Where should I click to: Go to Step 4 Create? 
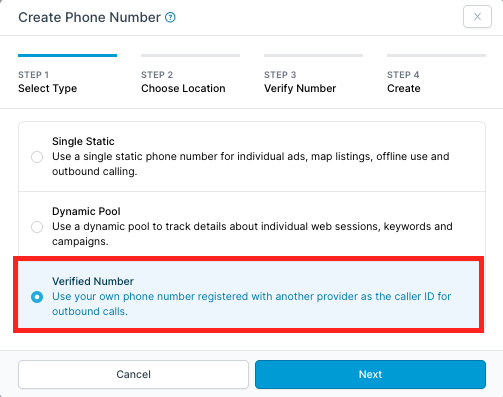coord(404,82)
